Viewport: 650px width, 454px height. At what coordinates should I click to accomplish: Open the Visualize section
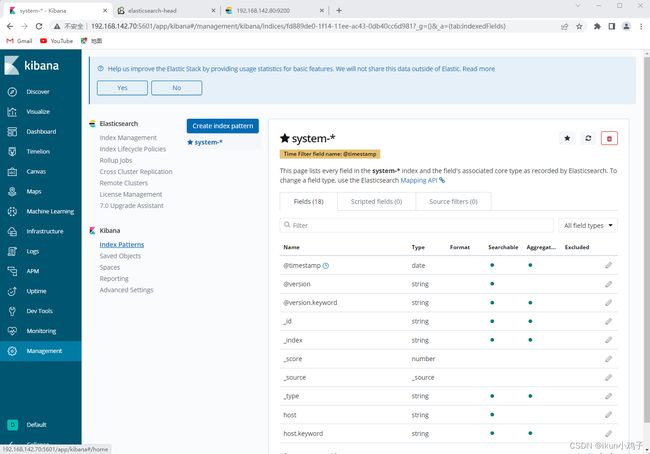[x=38, y=112]
